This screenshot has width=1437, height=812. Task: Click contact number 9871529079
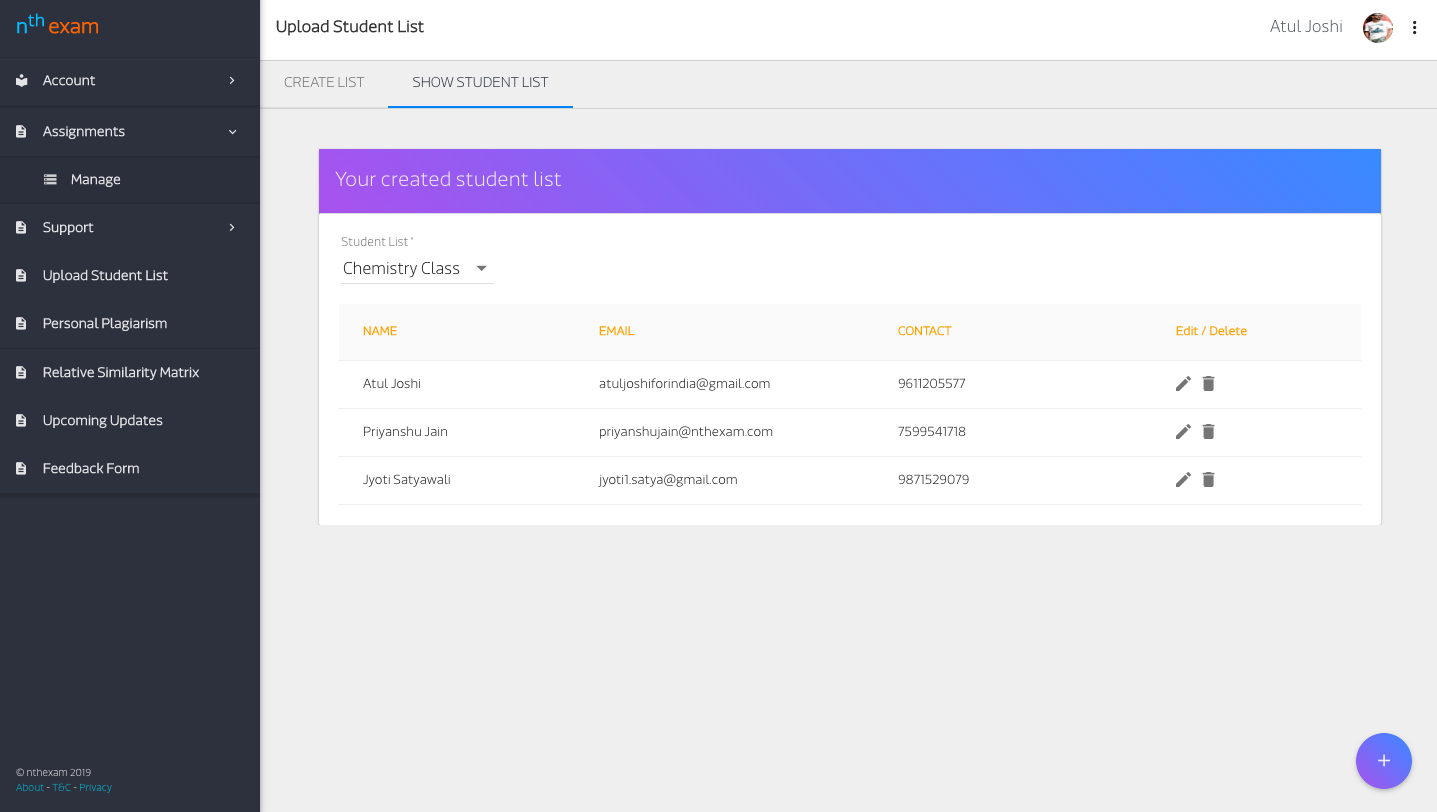tap(933, 480)
